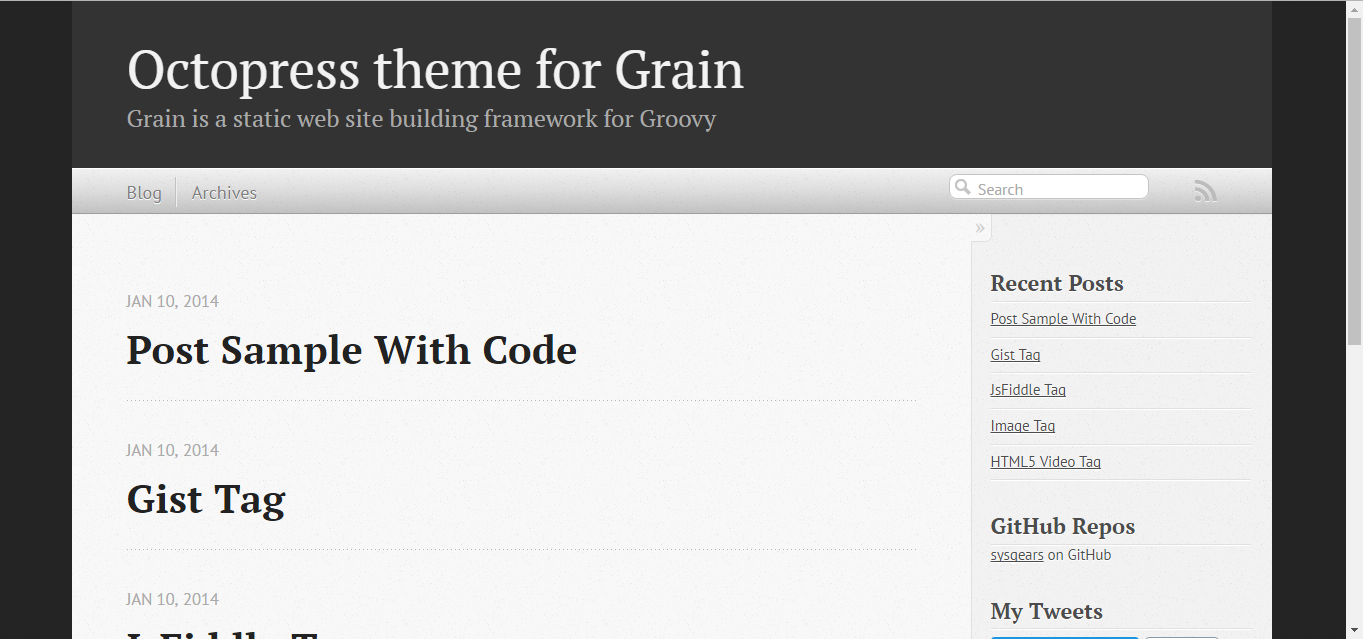Screen dimensions: 1363x639
Task: Click the GitHub Repos sidebar heading
Action: (1062, 526)
